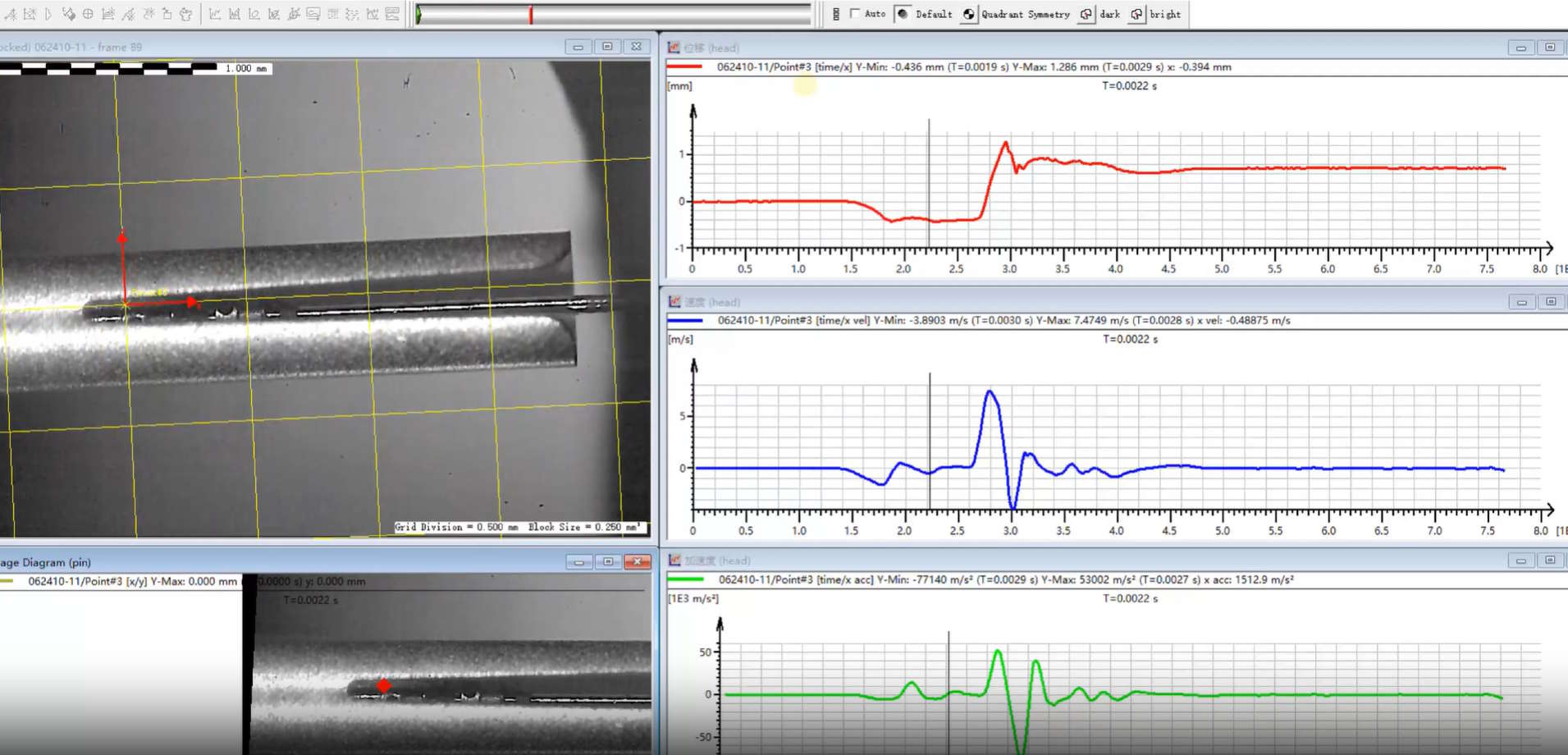The height and width of the screenshot is (755, 1568).
Task: Choose the Quadrant Symmetry marker icon
Action: (969, 14)
